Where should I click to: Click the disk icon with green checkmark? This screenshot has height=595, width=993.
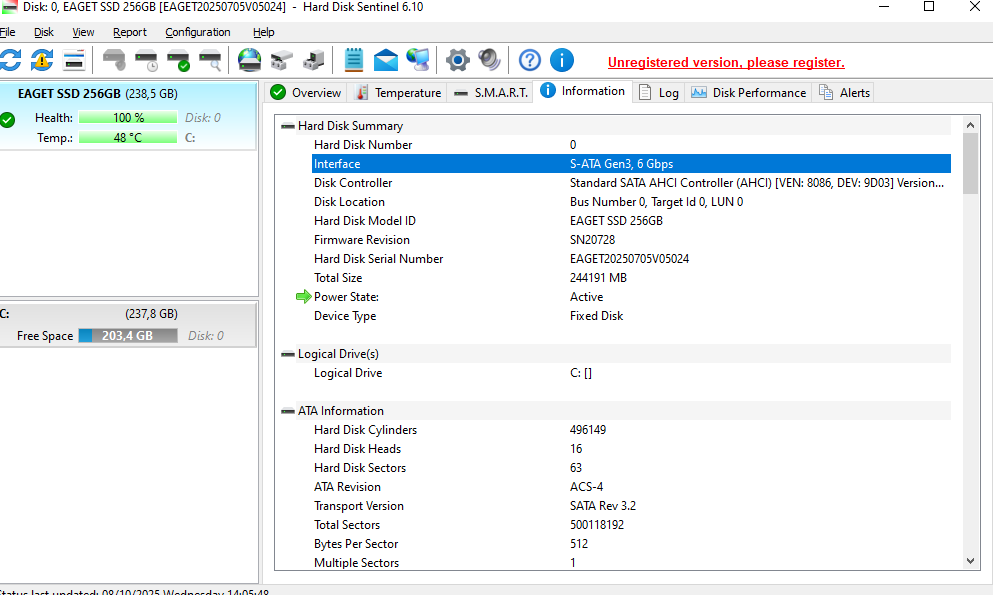(178, 61)
